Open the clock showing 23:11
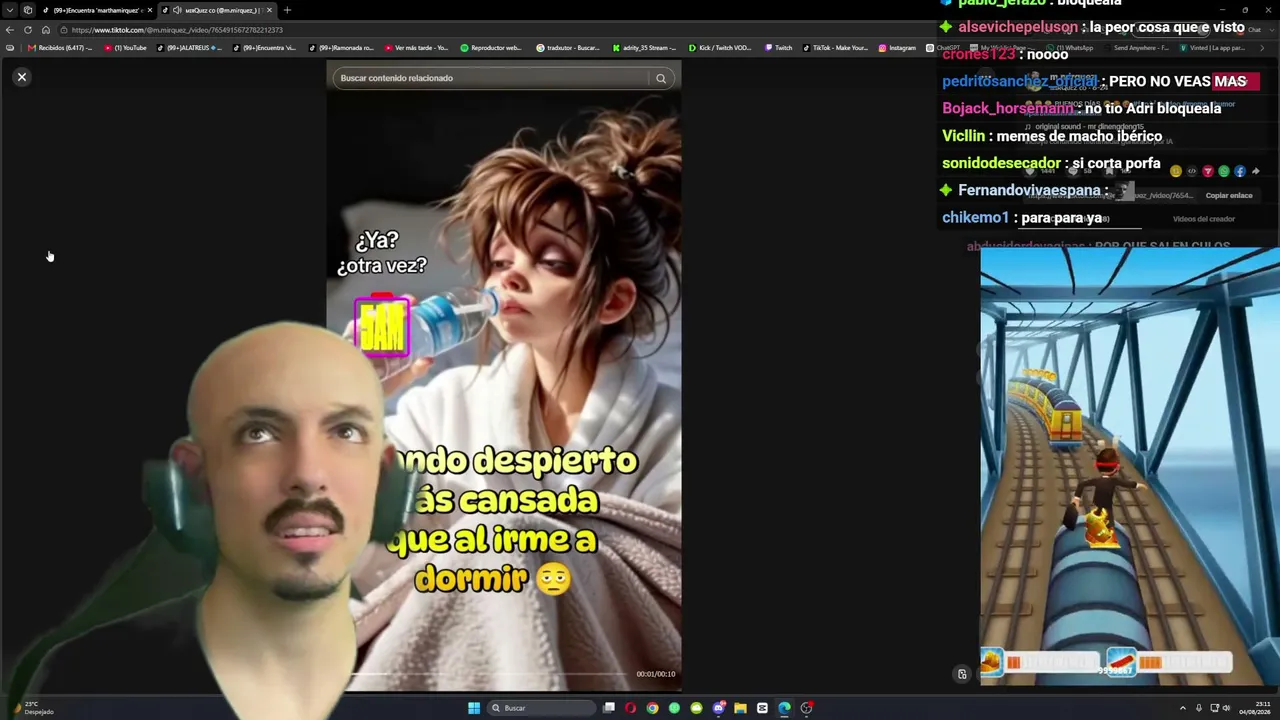The height and width of the screenshot is (720, 1280). pos(1255,708)
